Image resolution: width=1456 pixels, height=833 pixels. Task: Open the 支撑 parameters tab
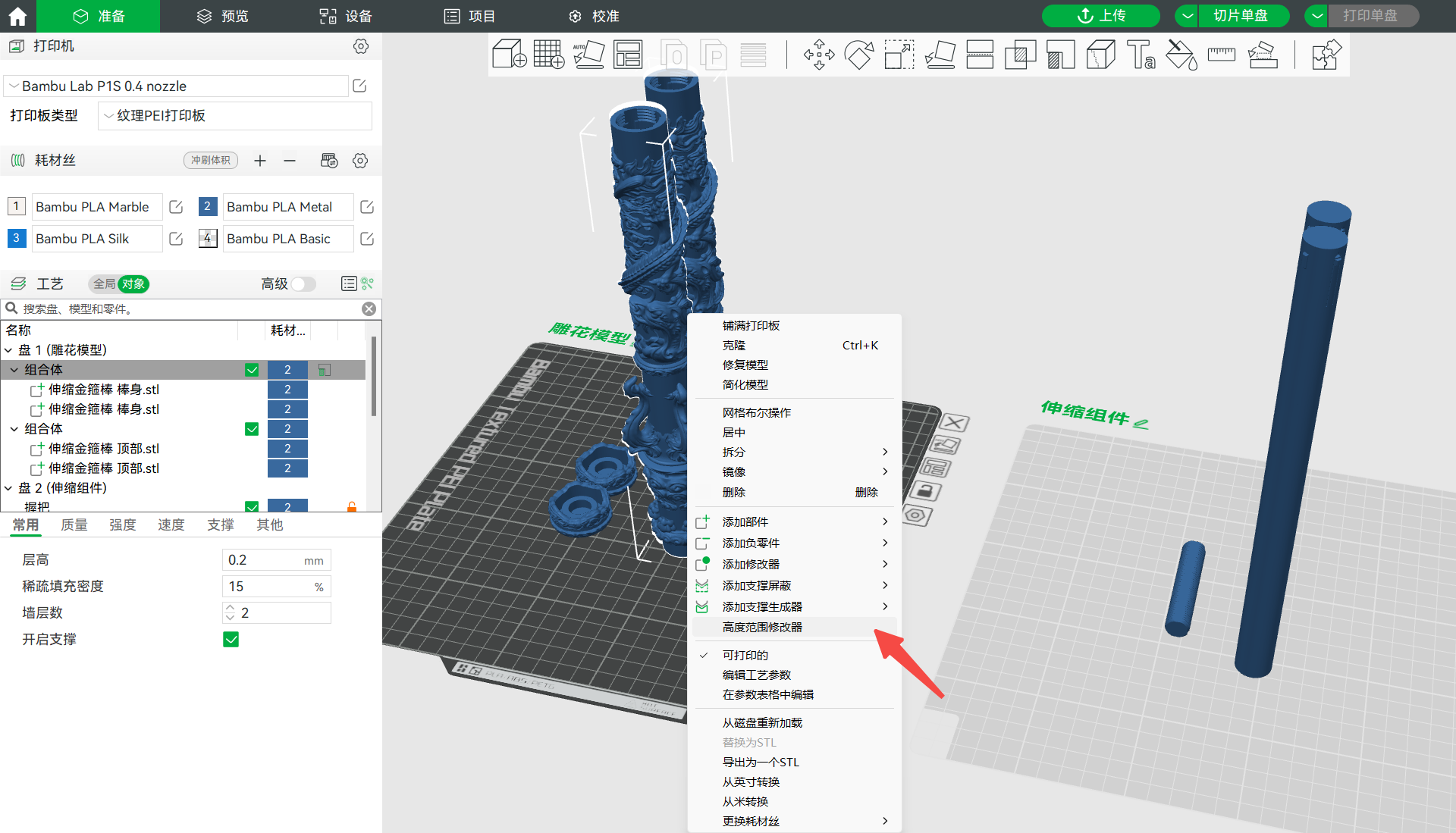click(x=221, y=525)
